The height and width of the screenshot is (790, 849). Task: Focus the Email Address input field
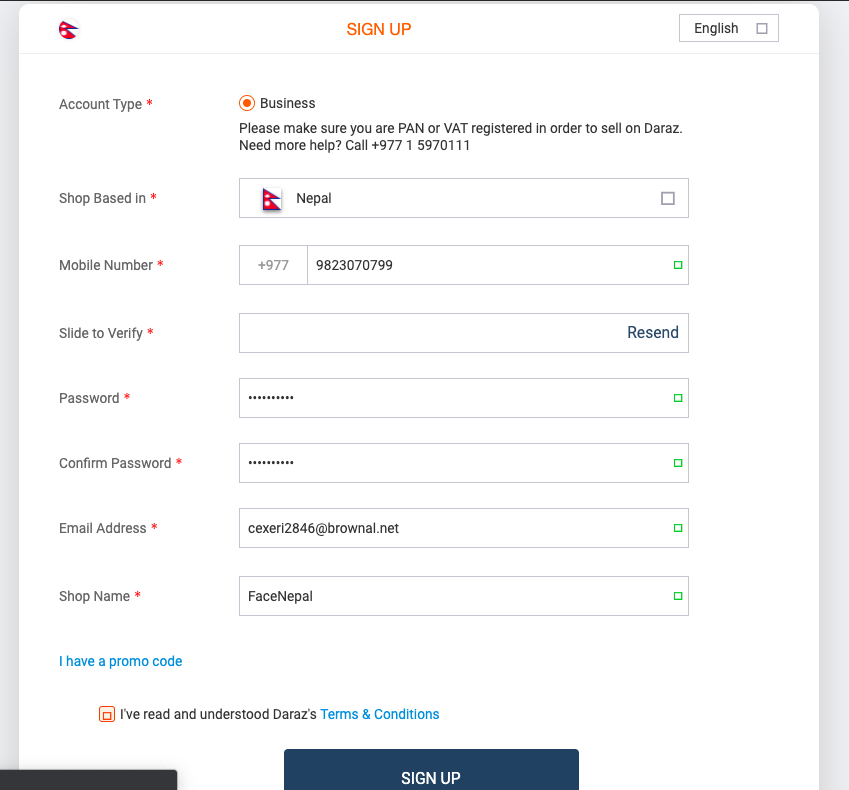coord(463,528)
